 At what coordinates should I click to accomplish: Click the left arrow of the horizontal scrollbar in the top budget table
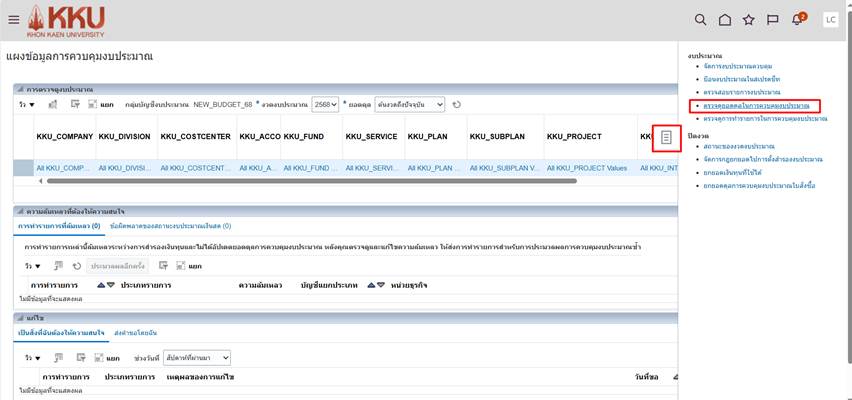40,181
